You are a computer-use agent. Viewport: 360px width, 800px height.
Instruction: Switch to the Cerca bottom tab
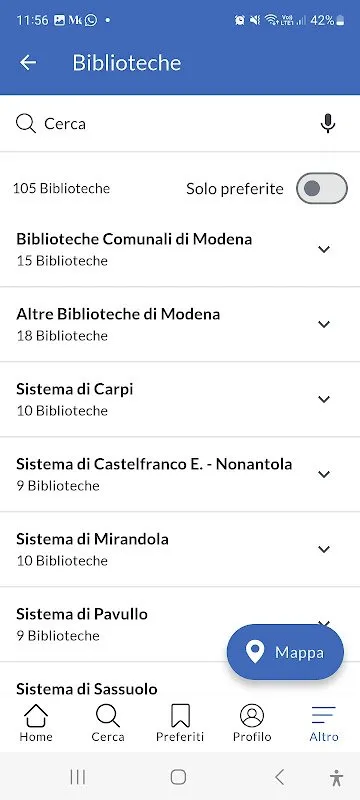click(x=108, y=723)
